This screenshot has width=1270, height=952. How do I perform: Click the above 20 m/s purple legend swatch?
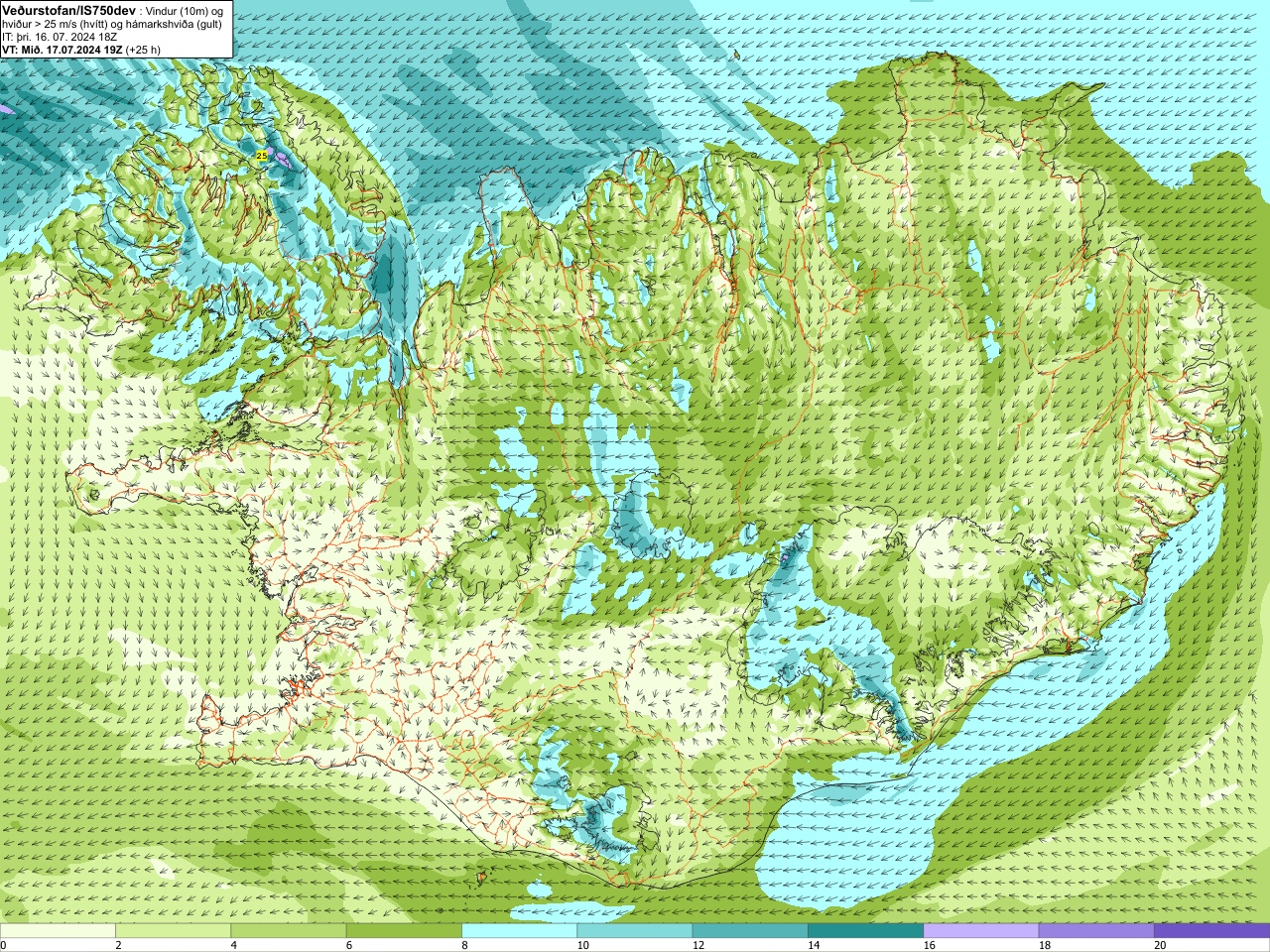pos(1211,931)
